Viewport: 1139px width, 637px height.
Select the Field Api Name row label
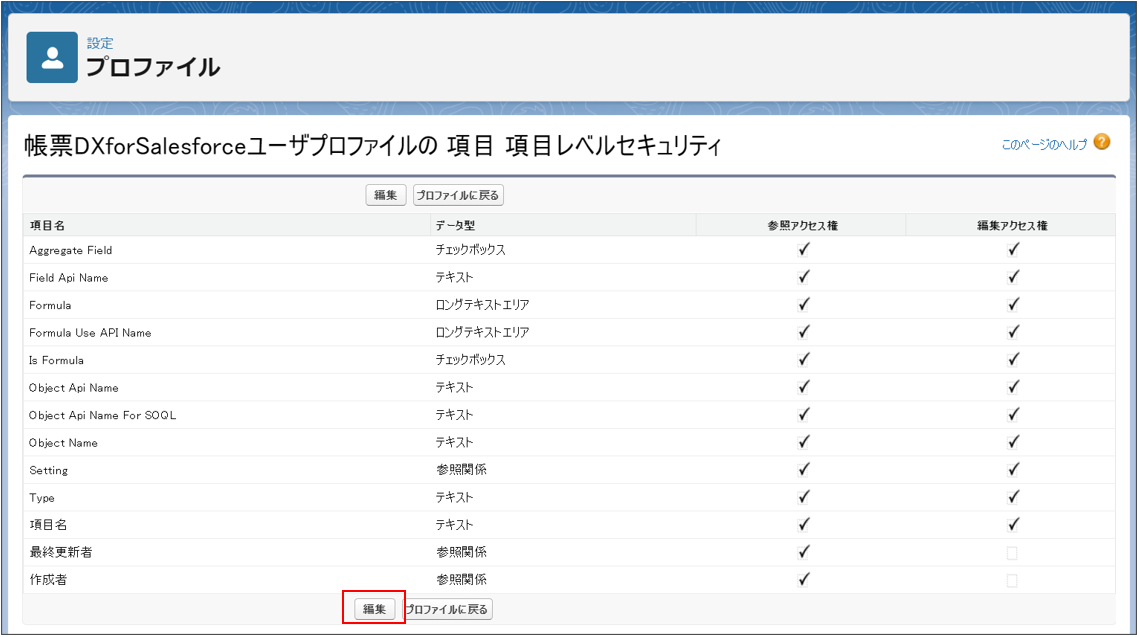[68, 278]
